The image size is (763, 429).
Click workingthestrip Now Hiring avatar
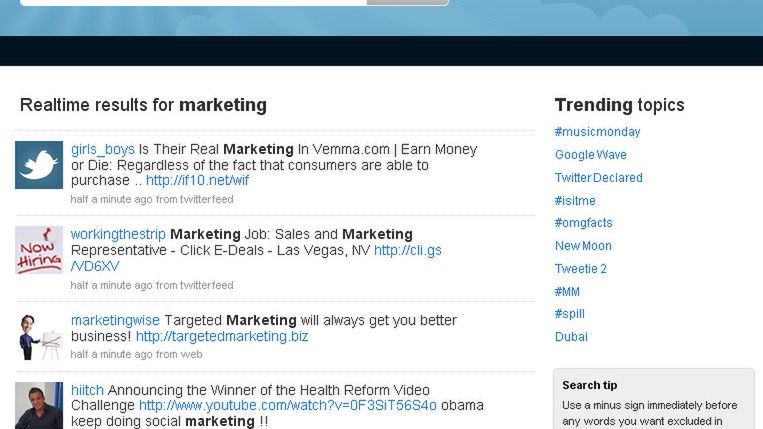pos(39,250)
